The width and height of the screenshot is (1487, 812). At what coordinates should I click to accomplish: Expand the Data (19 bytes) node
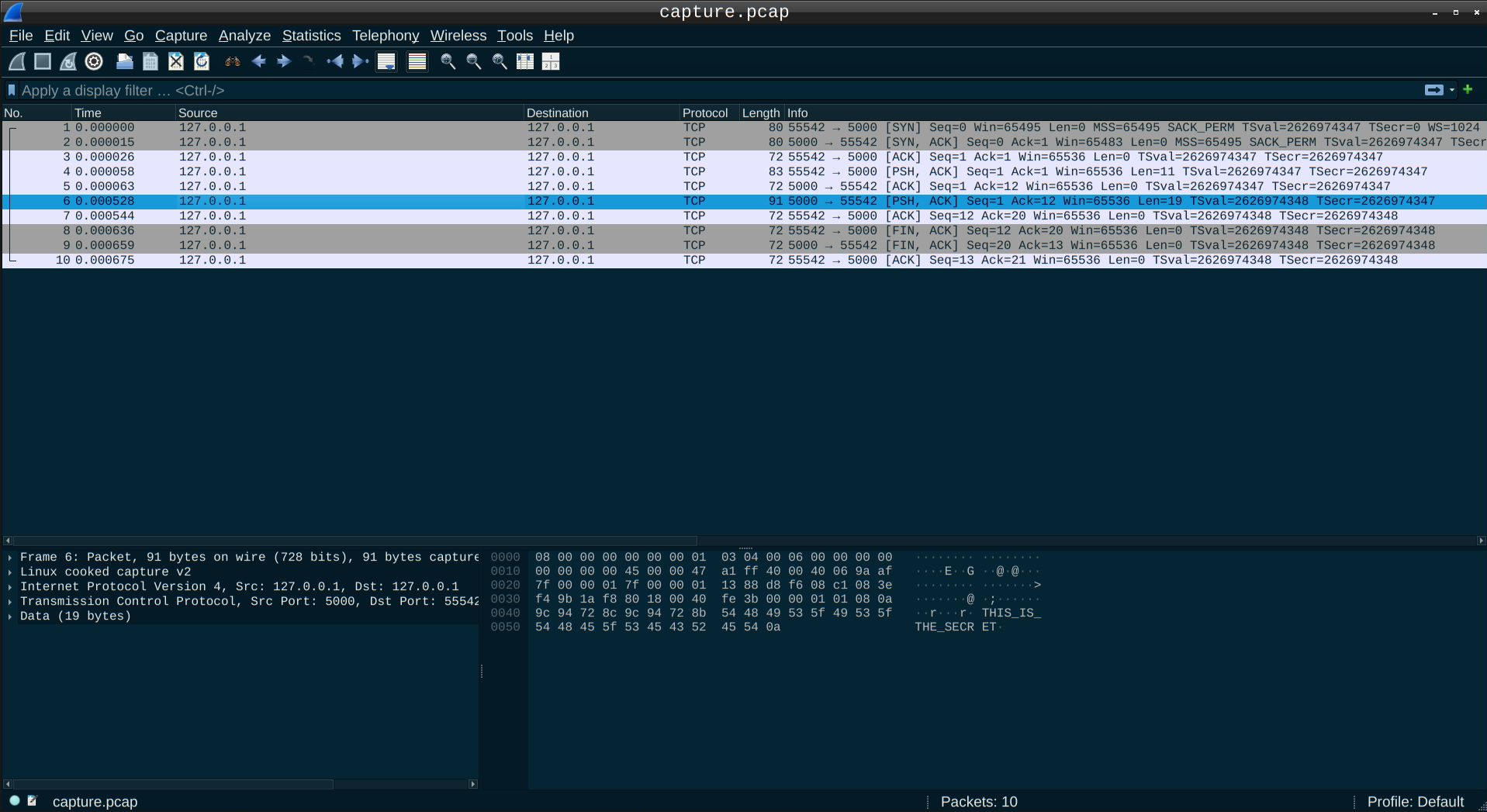pos(10,617)
